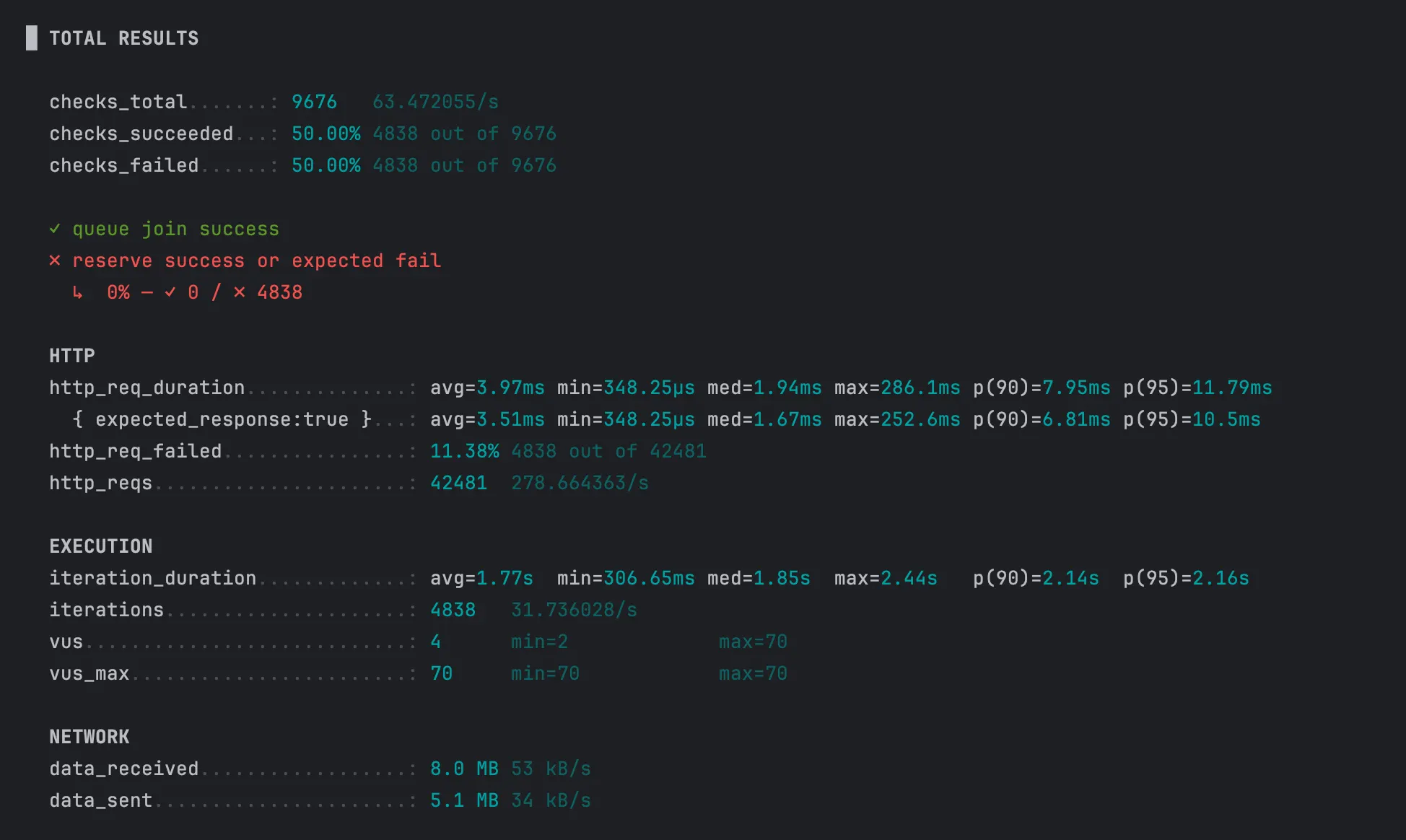The width and height of the screenshot is (1406, 840).
Task: Click red X before reserve success
Action: click(x=55, y=261)
